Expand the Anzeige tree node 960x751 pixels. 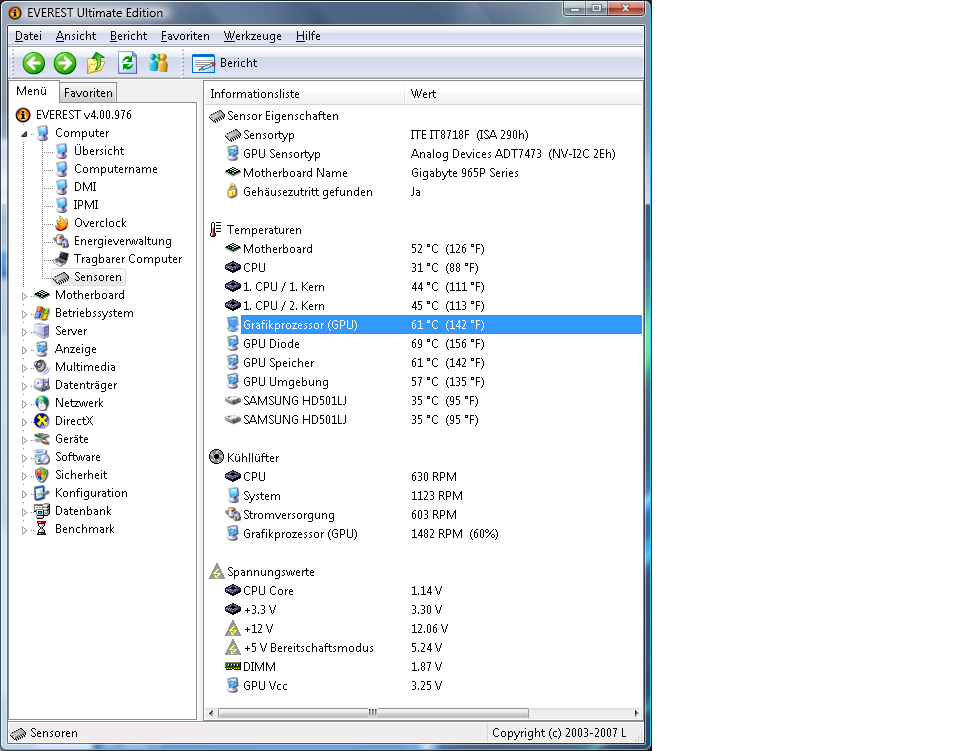coord(24,350)
